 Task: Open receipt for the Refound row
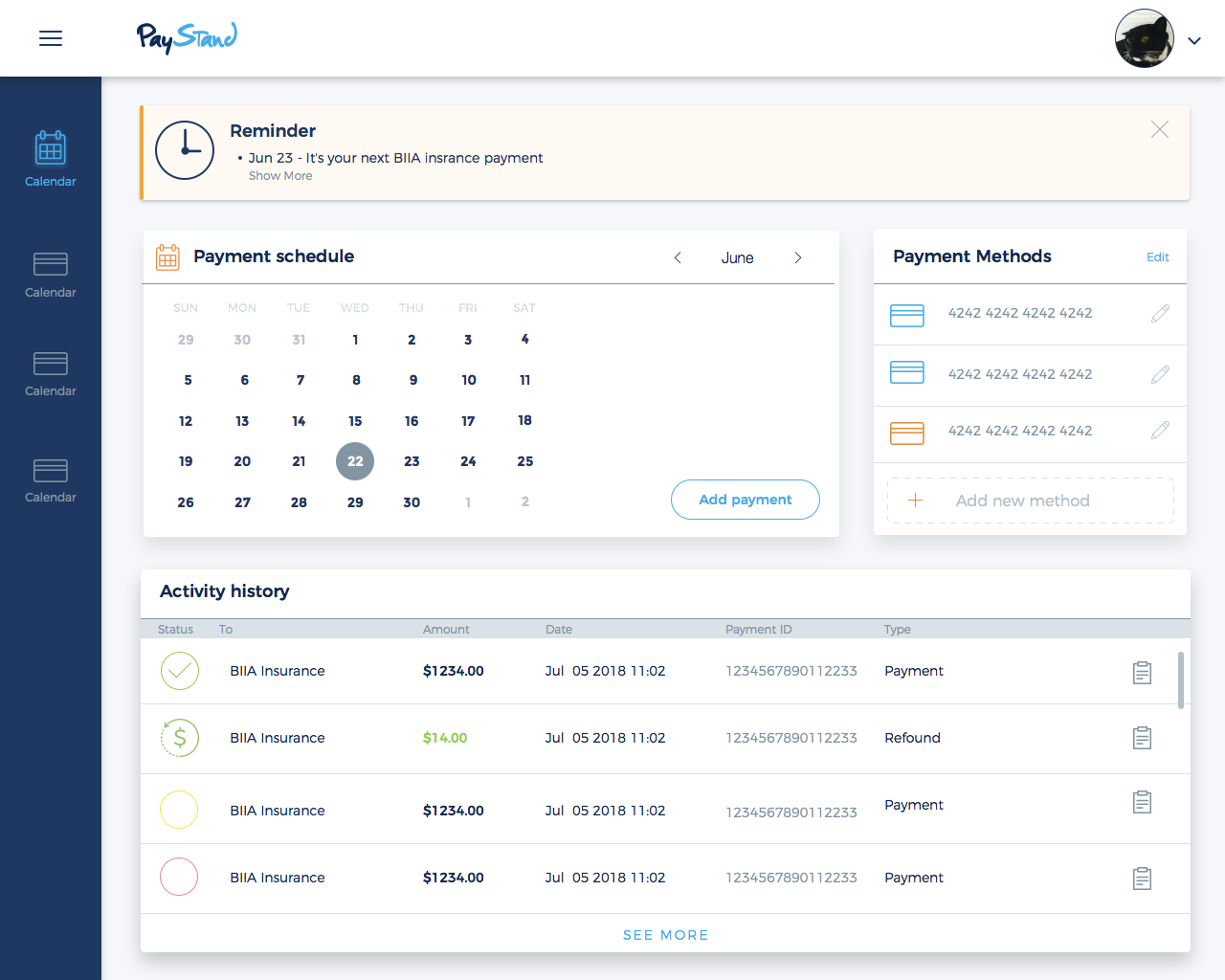pyautogui.click(x=1142, y=738)
